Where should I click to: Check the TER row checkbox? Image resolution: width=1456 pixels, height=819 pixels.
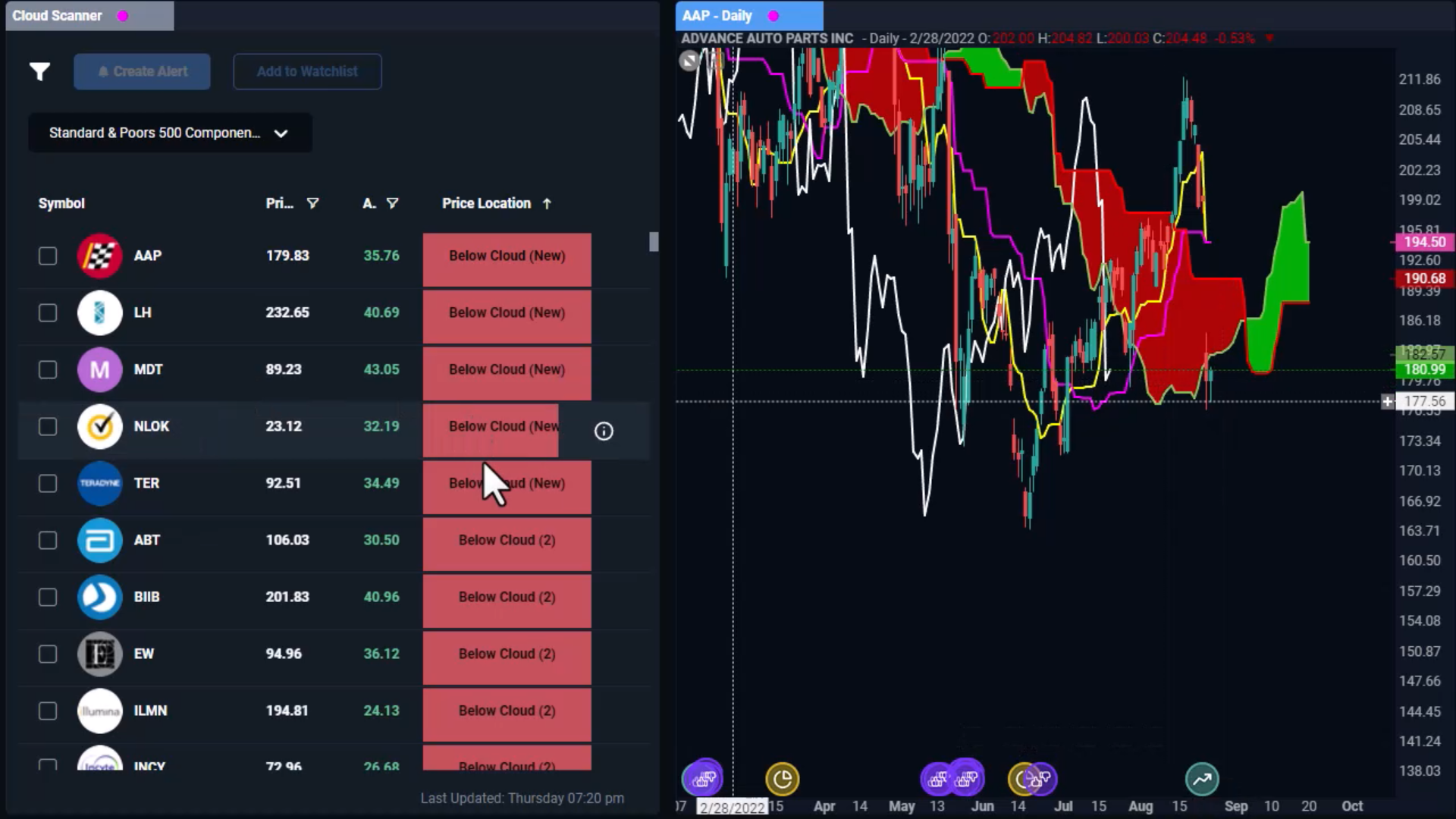48,484
